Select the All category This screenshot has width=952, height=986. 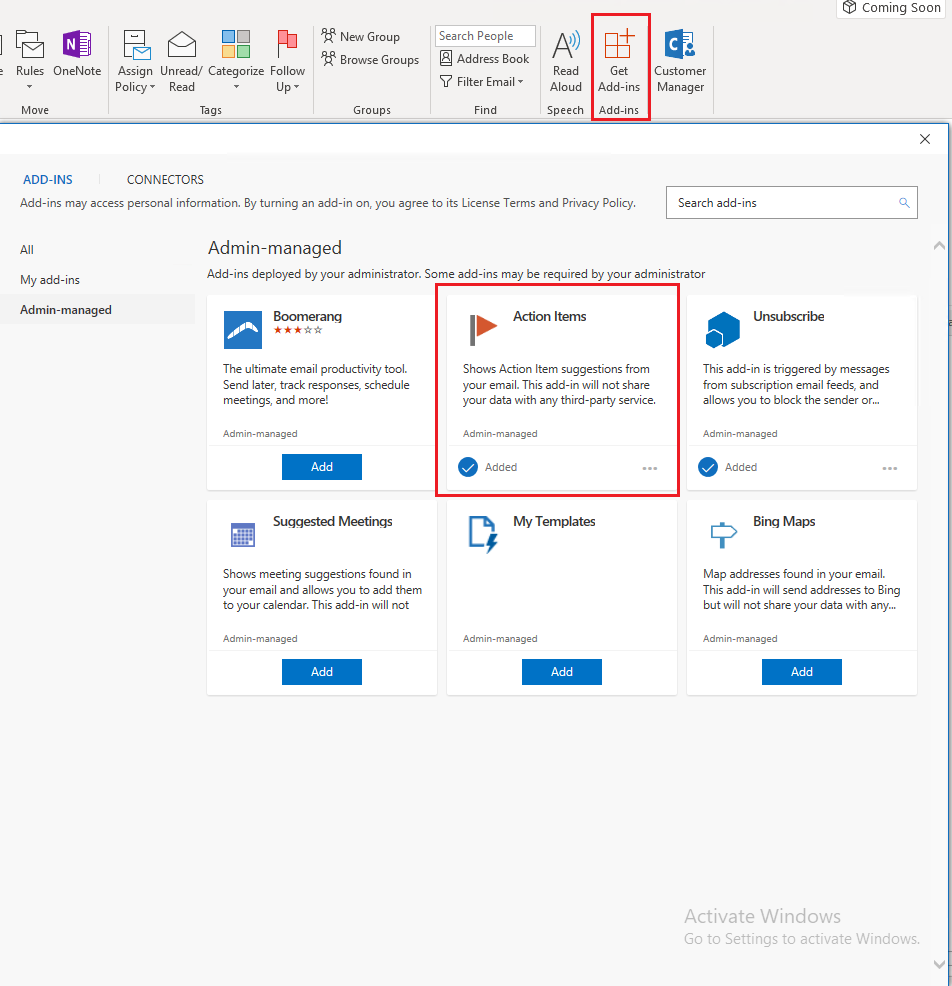[27, 250]
